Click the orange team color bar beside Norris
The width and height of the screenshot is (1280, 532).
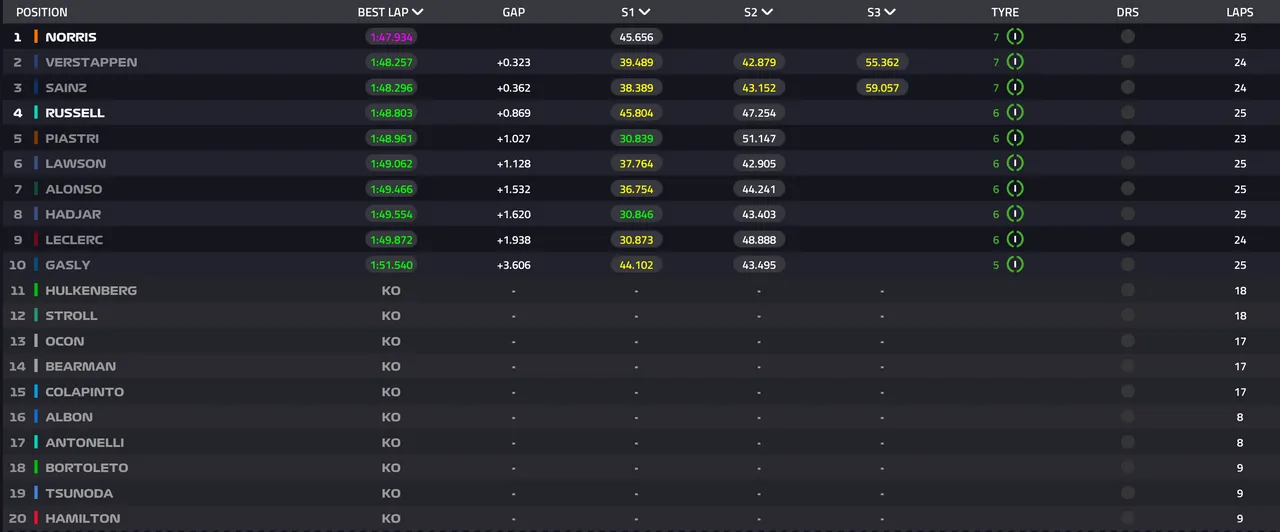[x=36, y=37]
